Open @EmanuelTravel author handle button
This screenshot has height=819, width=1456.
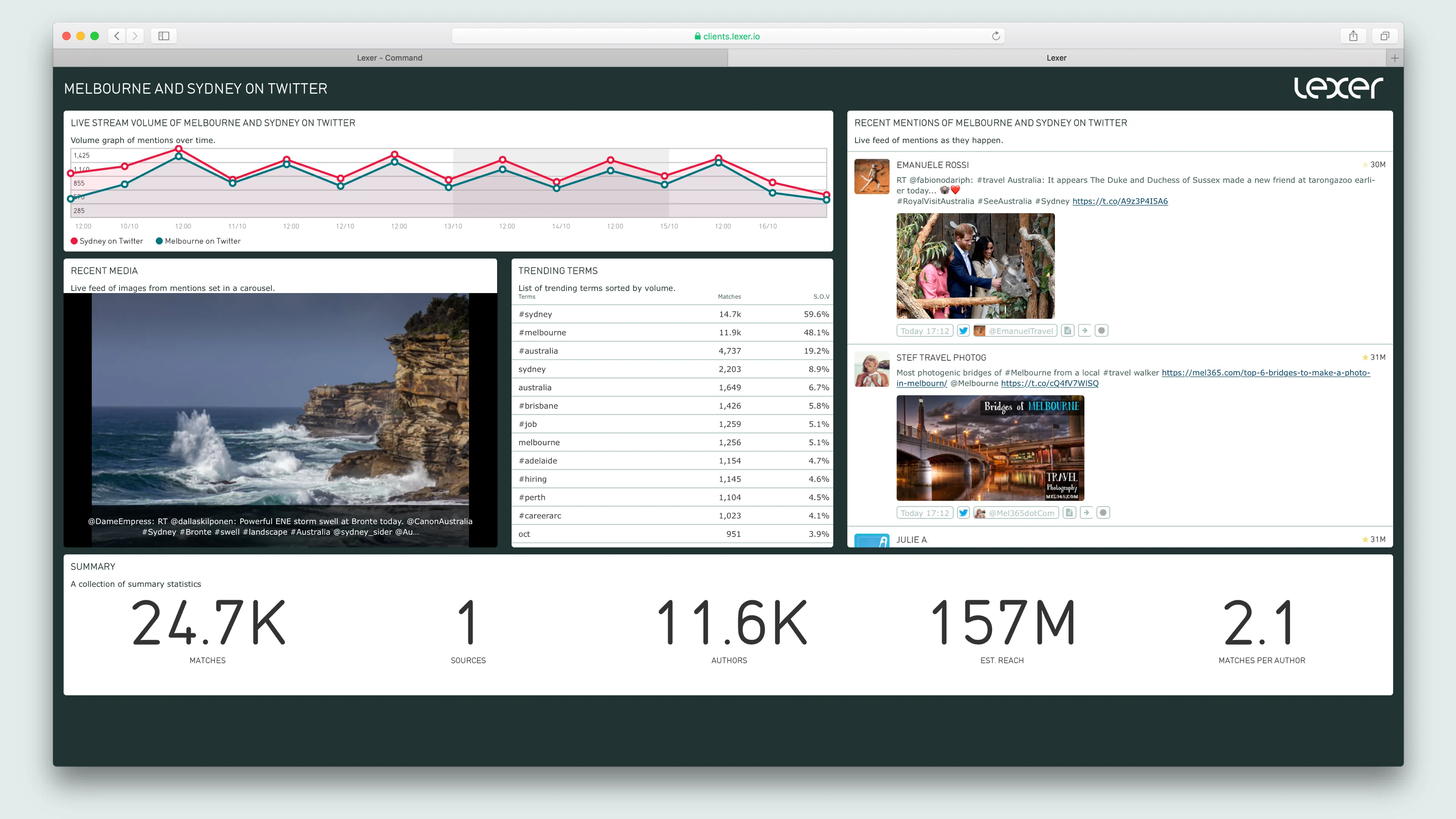point(1015,331)
